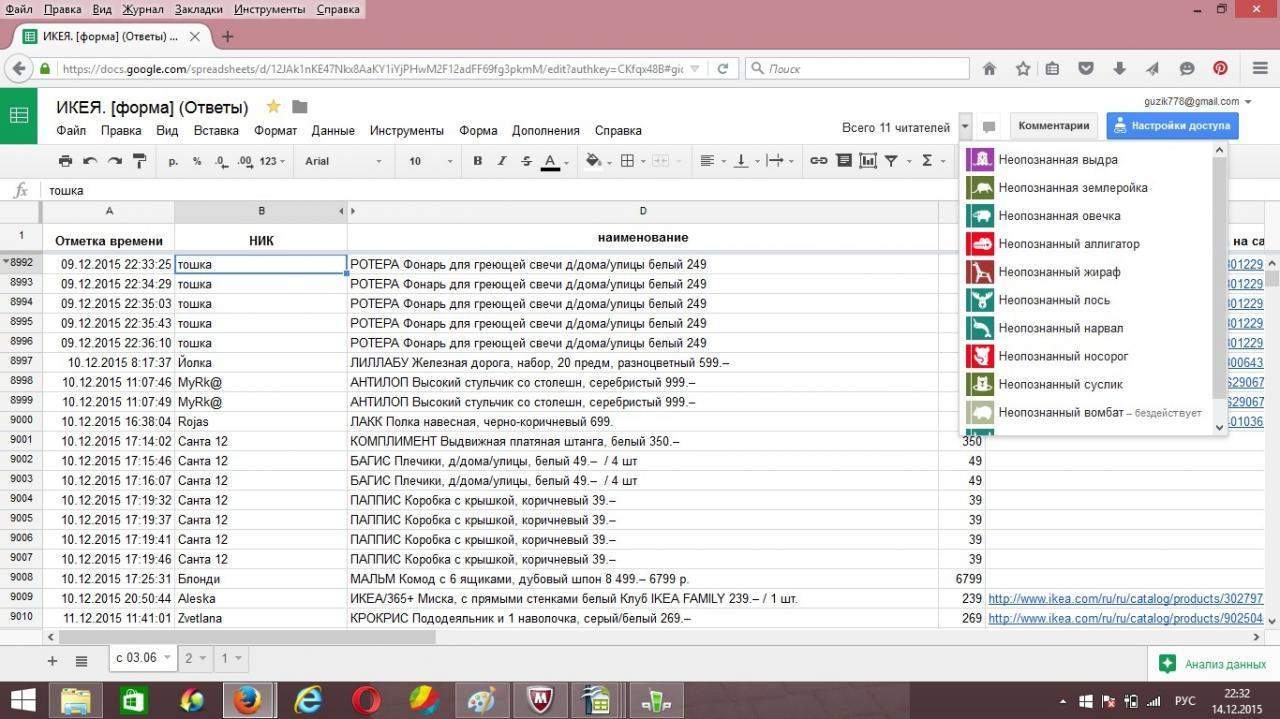Decrease decimal places
1280x719 pixels.
220,161
